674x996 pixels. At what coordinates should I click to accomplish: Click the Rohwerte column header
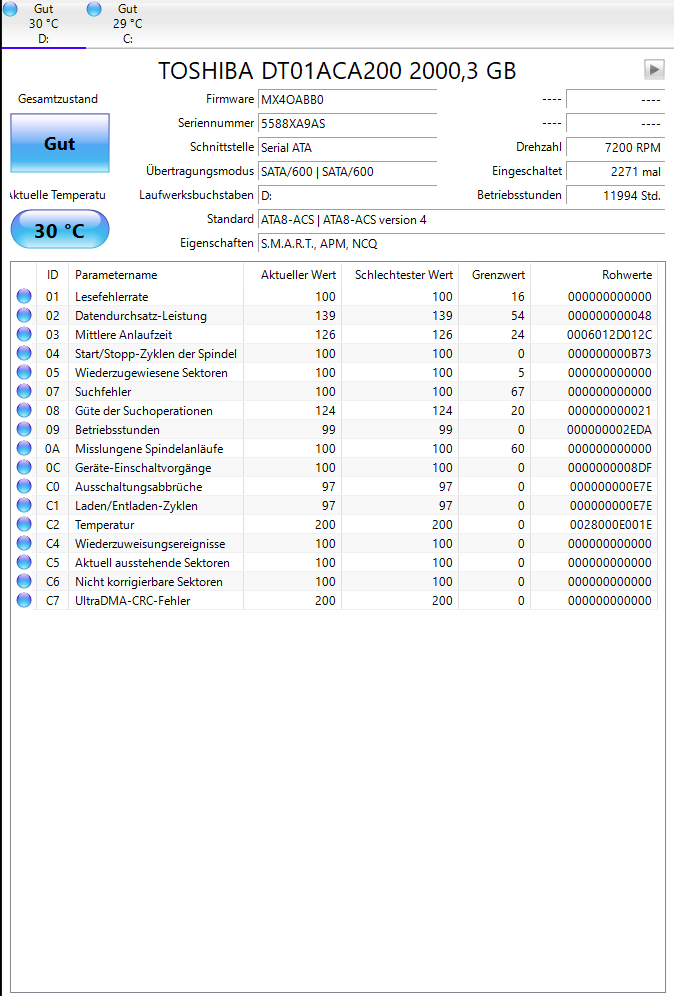594,275
